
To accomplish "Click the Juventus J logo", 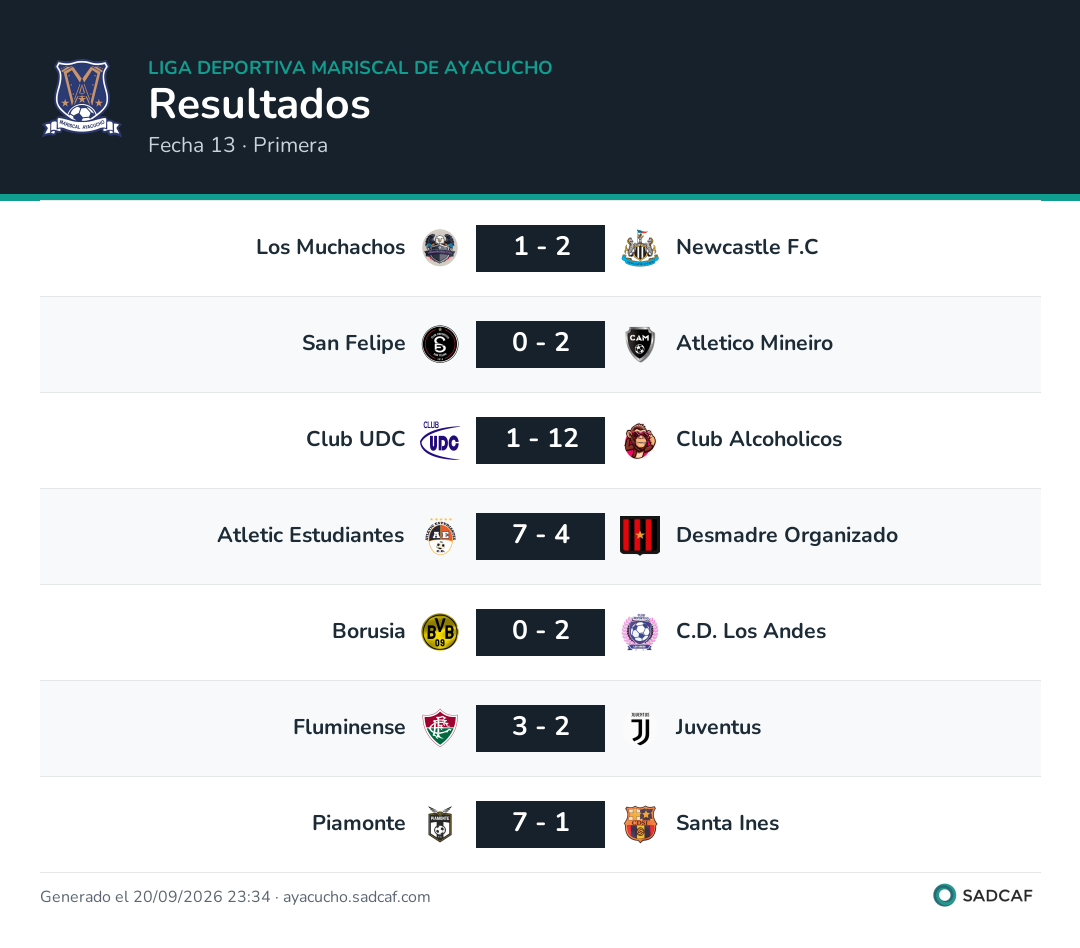I will coord(640,728).
